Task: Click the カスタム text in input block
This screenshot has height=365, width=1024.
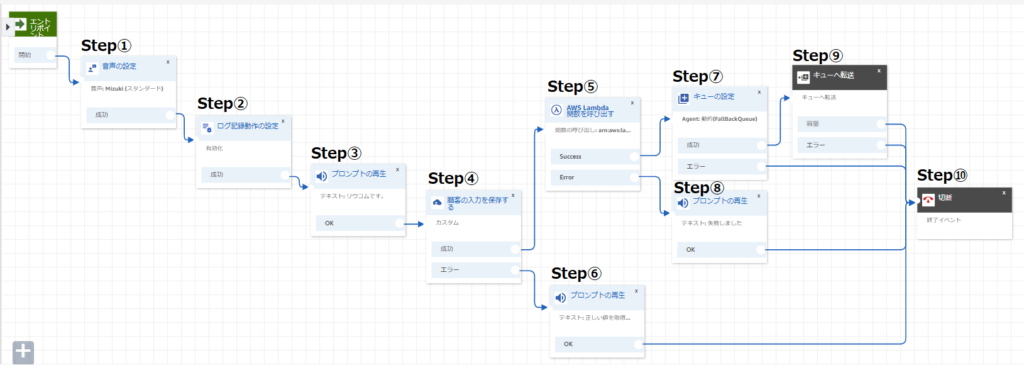Action: tap(447, 222)
